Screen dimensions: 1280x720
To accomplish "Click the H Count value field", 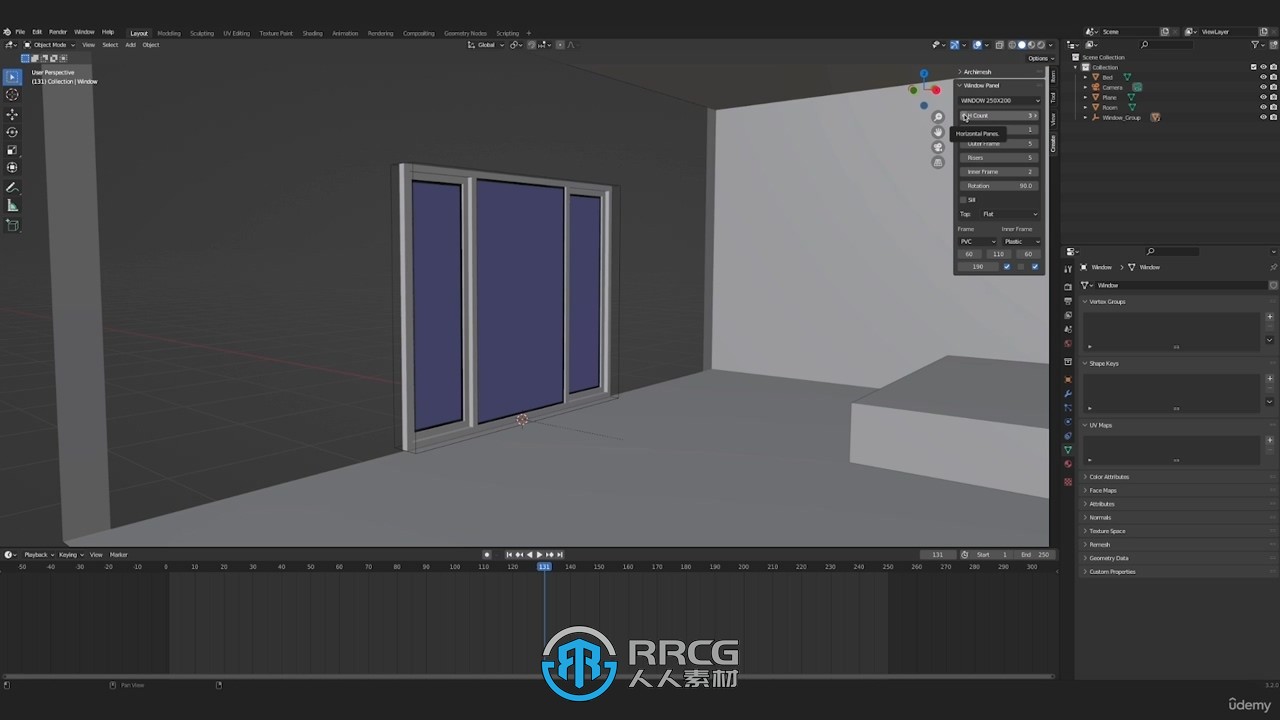I will click(1000, 116).
